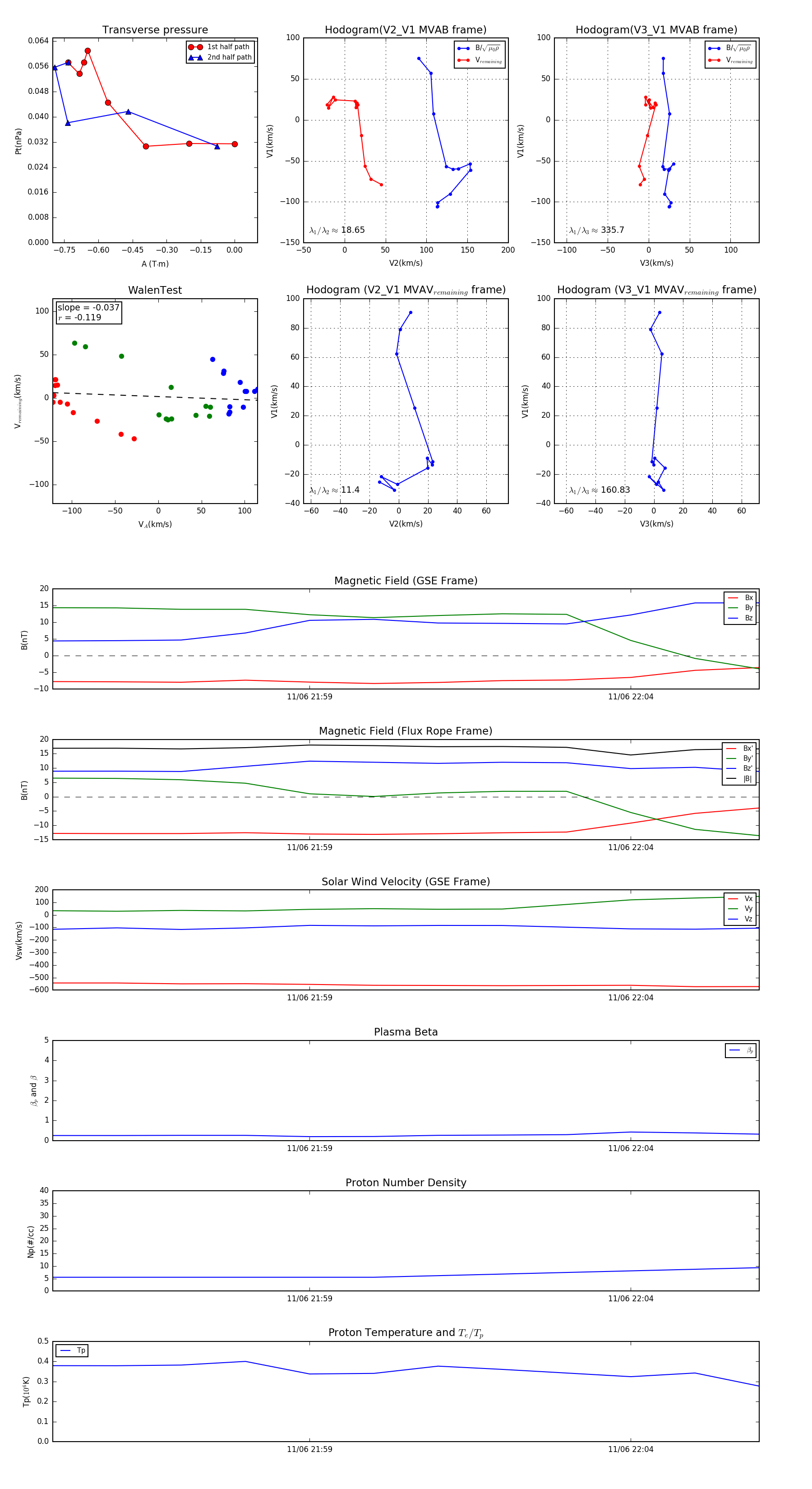Select the βp legend entry in Plasma Beta
Viewport: 812px width, 1489px height.
pos(742,1050)
